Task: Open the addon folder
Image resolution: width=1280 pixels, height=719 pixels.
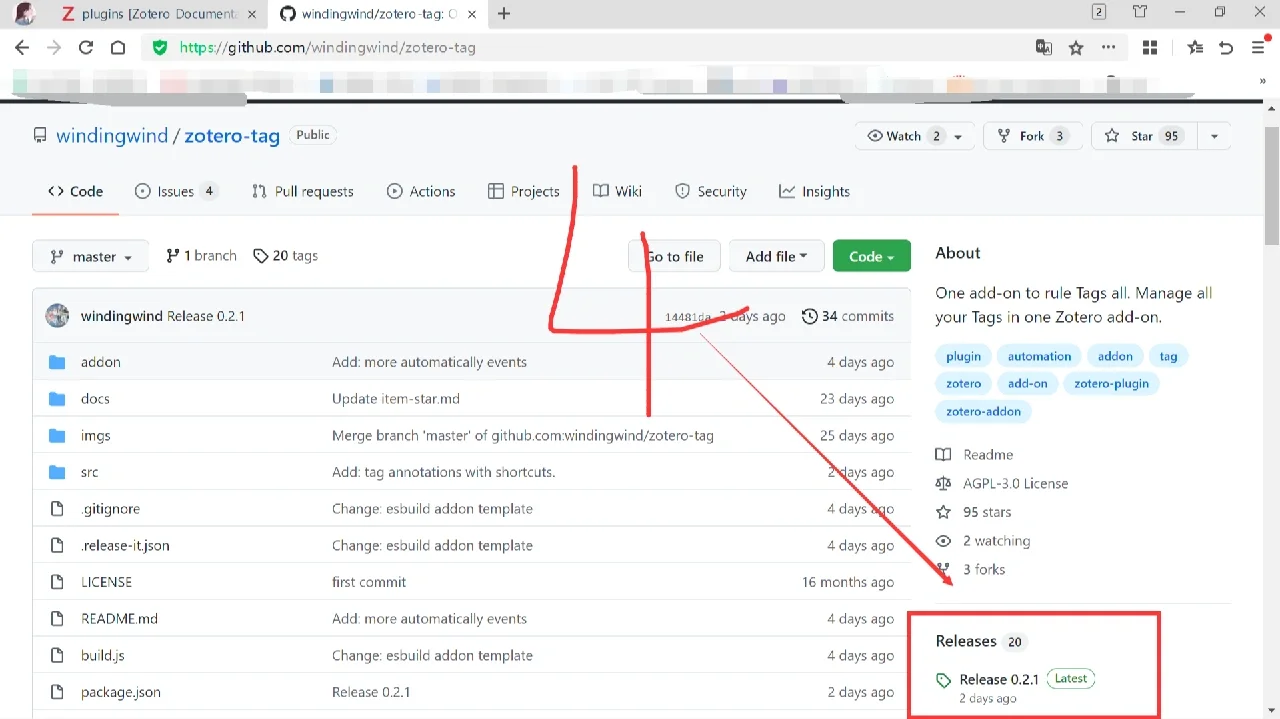Action: [x=100, y=362]
